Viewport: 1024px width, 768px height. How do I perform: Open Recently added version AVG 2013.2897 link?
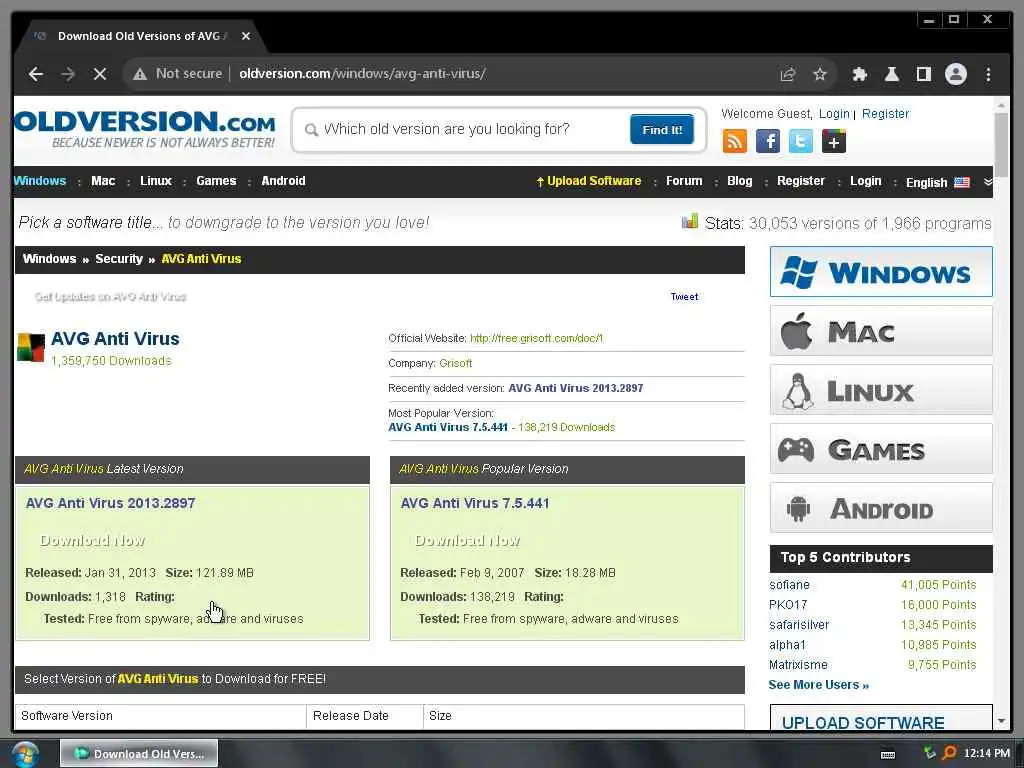(x=575, y=388)
